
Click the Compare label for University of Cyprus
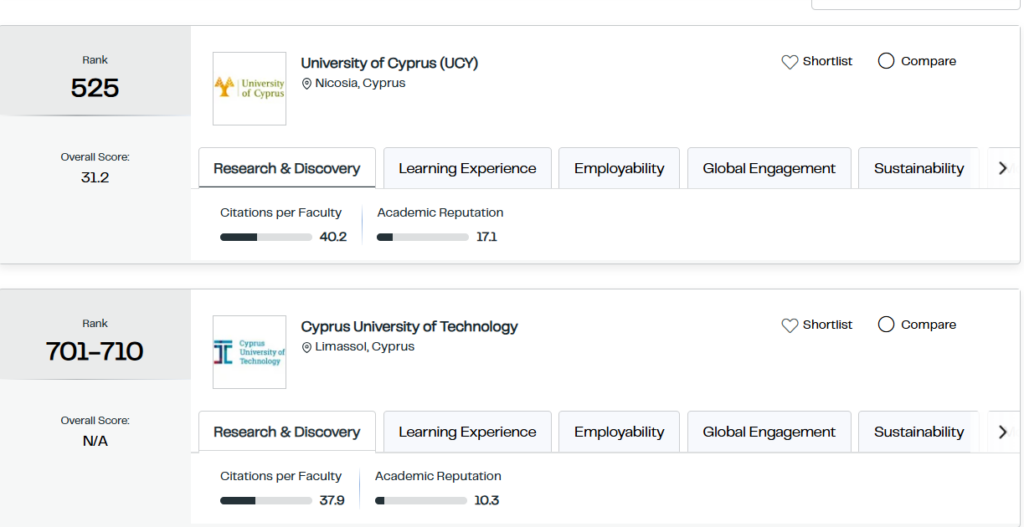click(928, 61)
